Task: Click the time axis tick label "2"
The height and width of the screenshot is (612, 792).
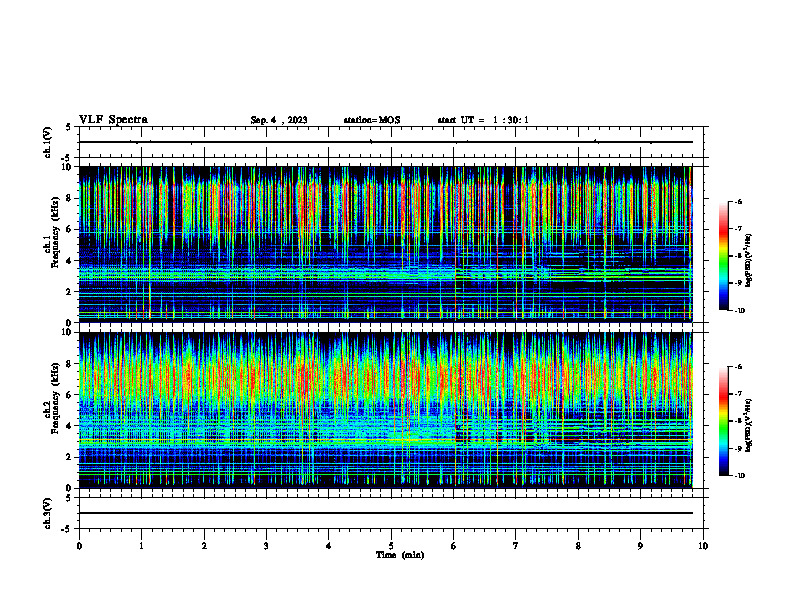Action: (x=204, y=546)
